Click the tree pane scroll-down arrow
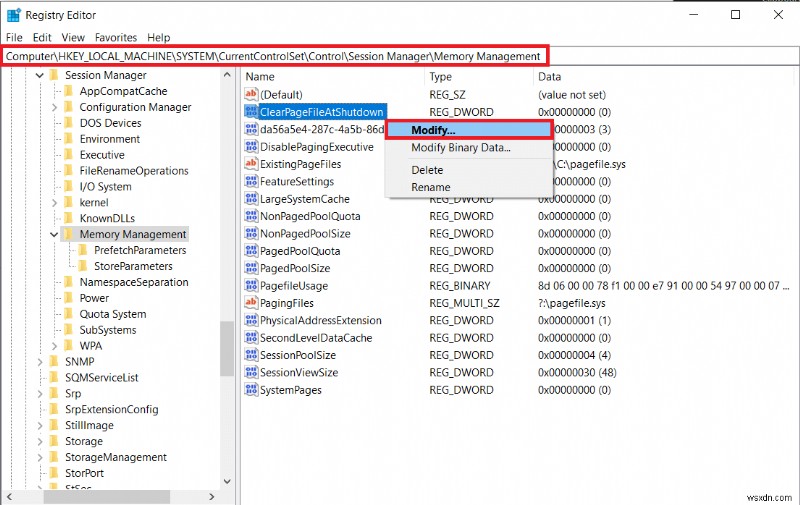 227,481
